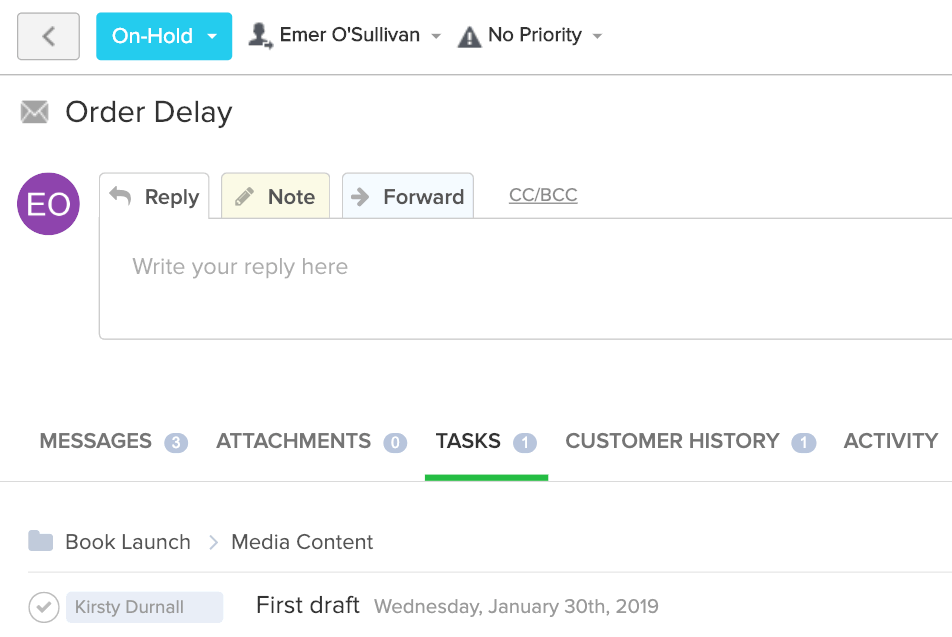Switch to the Messages tab
The height and width of the screenshot is (637, 952).
pos(114,441)
